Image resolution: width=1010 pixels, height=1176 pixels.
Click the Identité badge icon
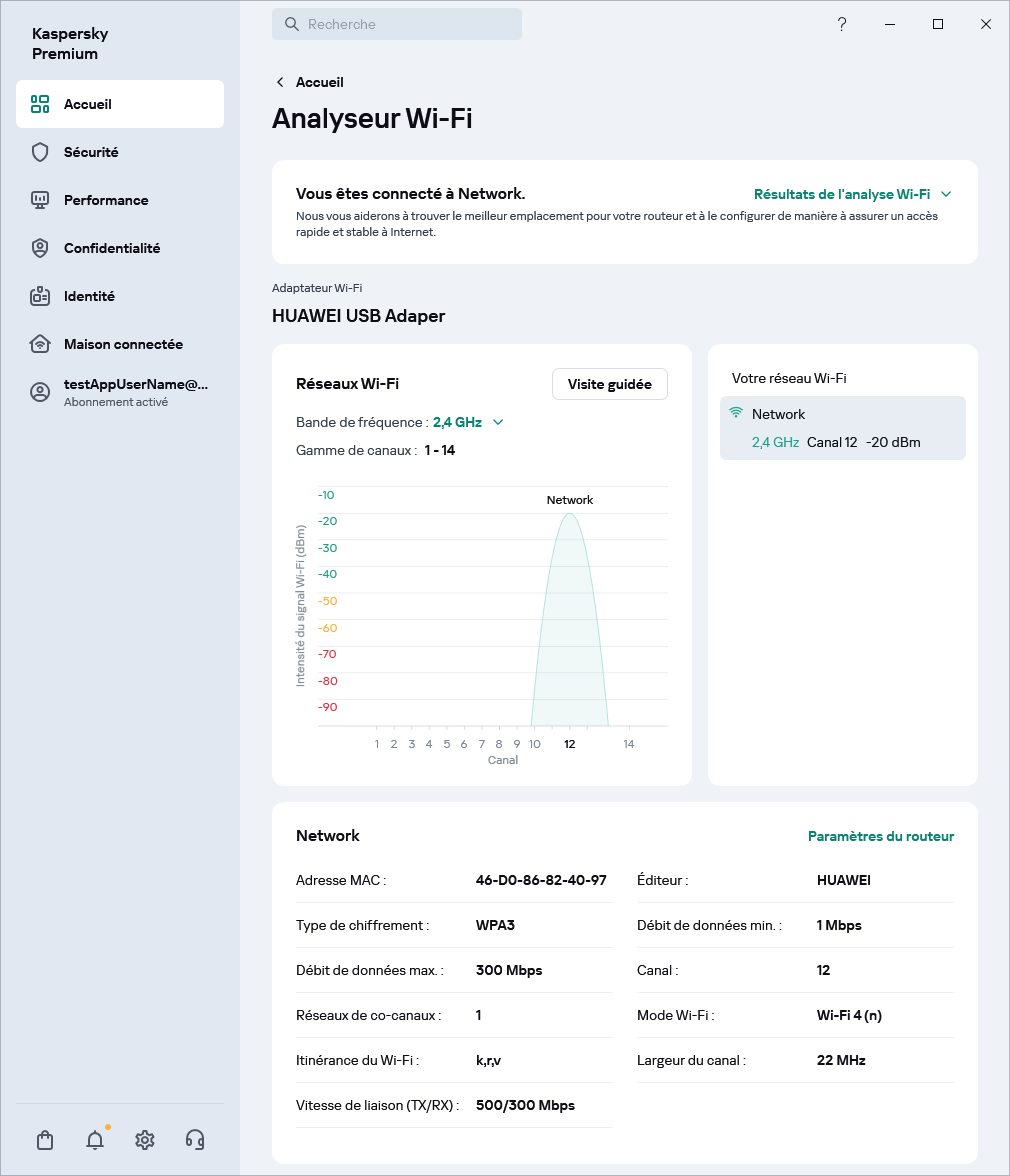tap(40, 296)
